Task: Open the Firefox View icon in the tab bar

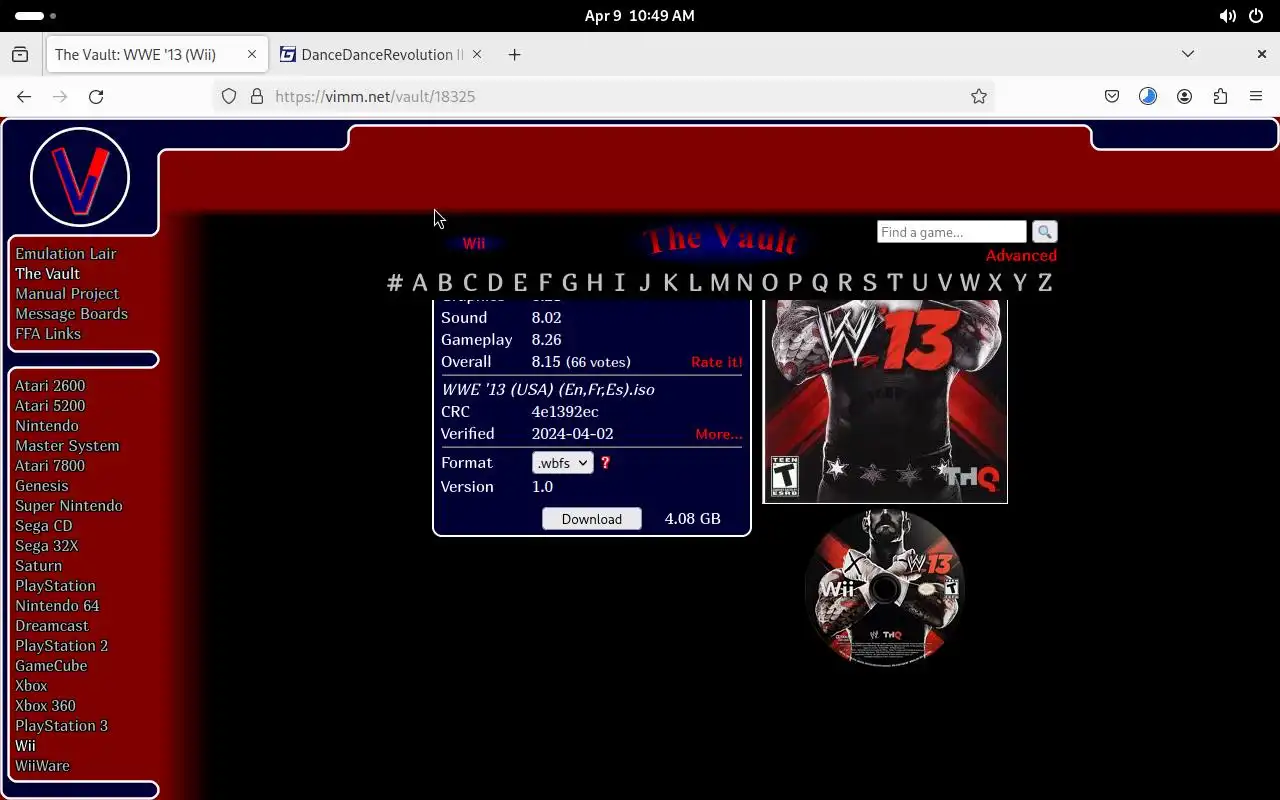Action: click(x=20, y=54)
